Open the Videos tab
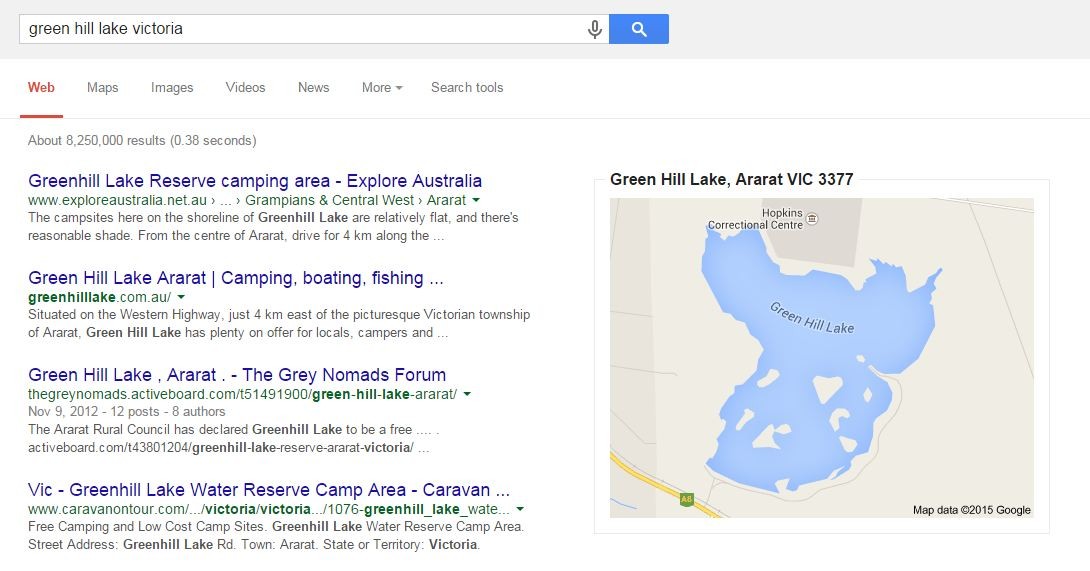This screenshot has width=1090, height=571. [x=245, y=87]
